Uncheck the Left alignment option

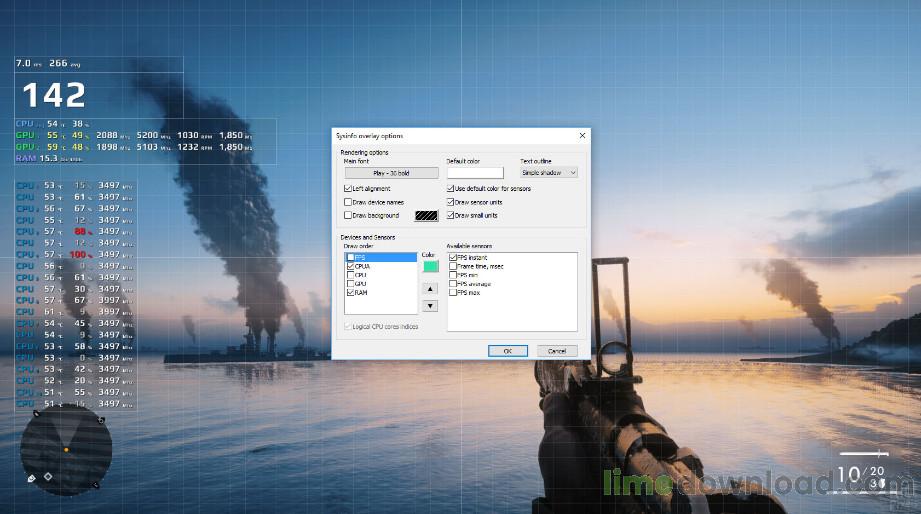(348, 188)
